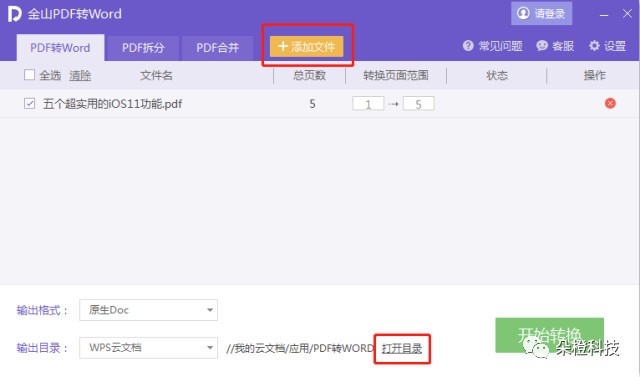The image size is (640, 377).
Task: Open 客服 customer service chat
Action: click(555, 46)
